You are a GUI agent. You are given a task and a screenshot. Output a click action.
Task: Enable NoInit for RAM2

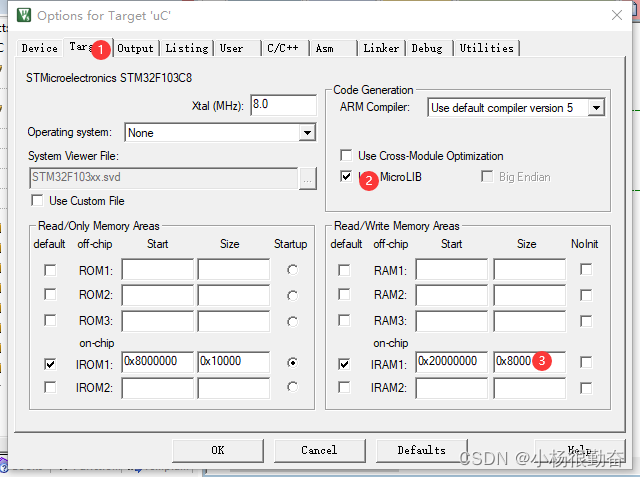pos(586,295)
